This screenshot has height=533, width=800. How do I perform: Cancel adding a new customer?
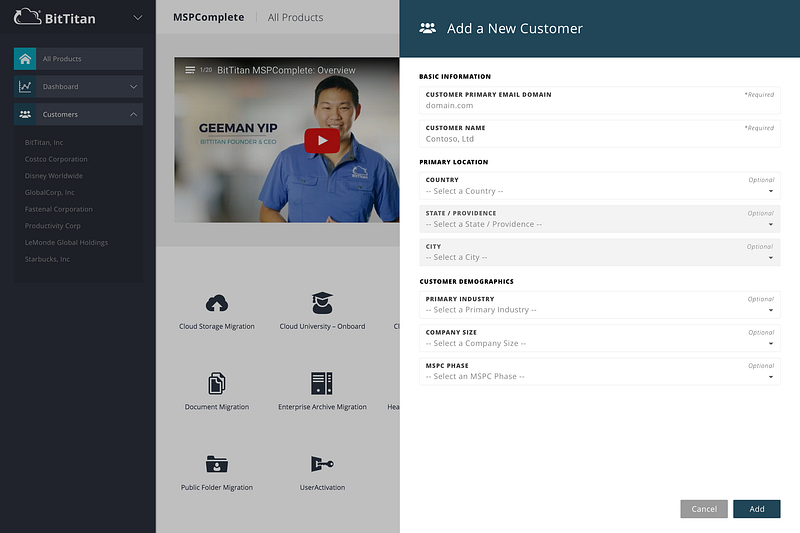704,509
